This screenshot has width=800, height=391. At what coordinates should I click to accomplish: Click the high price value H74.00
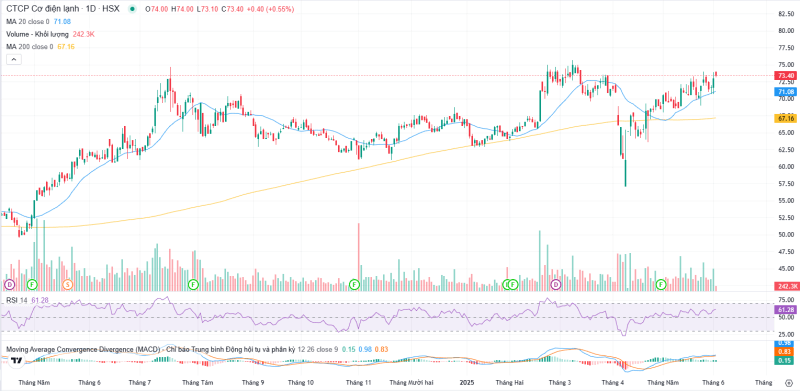click(182, 9)
